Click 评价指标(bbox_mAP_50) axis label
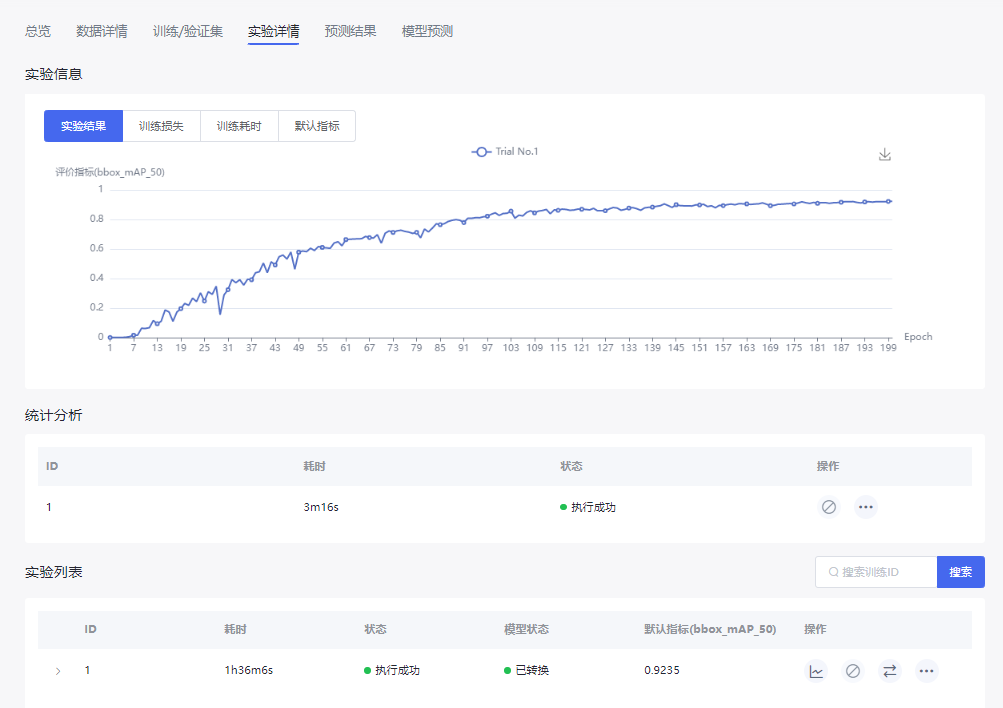This screenshot has height=708, width=1003. coord(110,172)
